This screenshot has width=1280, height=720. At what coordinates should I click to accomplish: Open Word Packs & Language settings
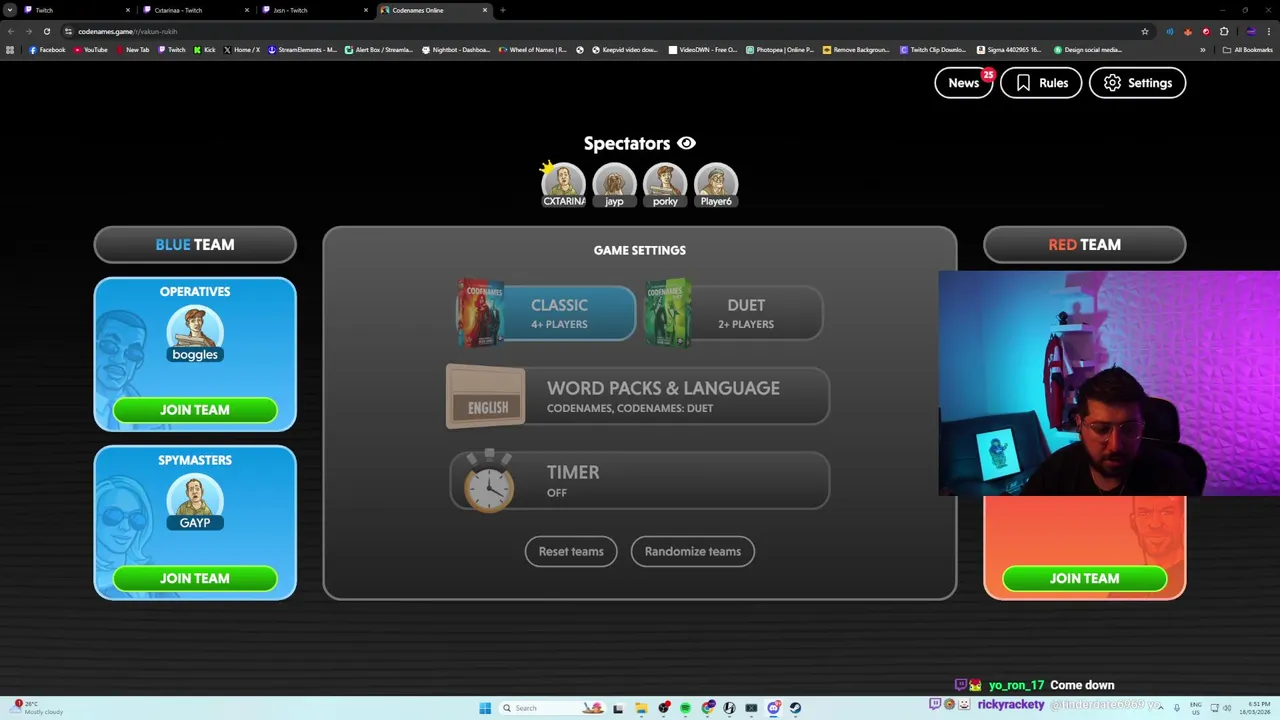pos(638,396)
